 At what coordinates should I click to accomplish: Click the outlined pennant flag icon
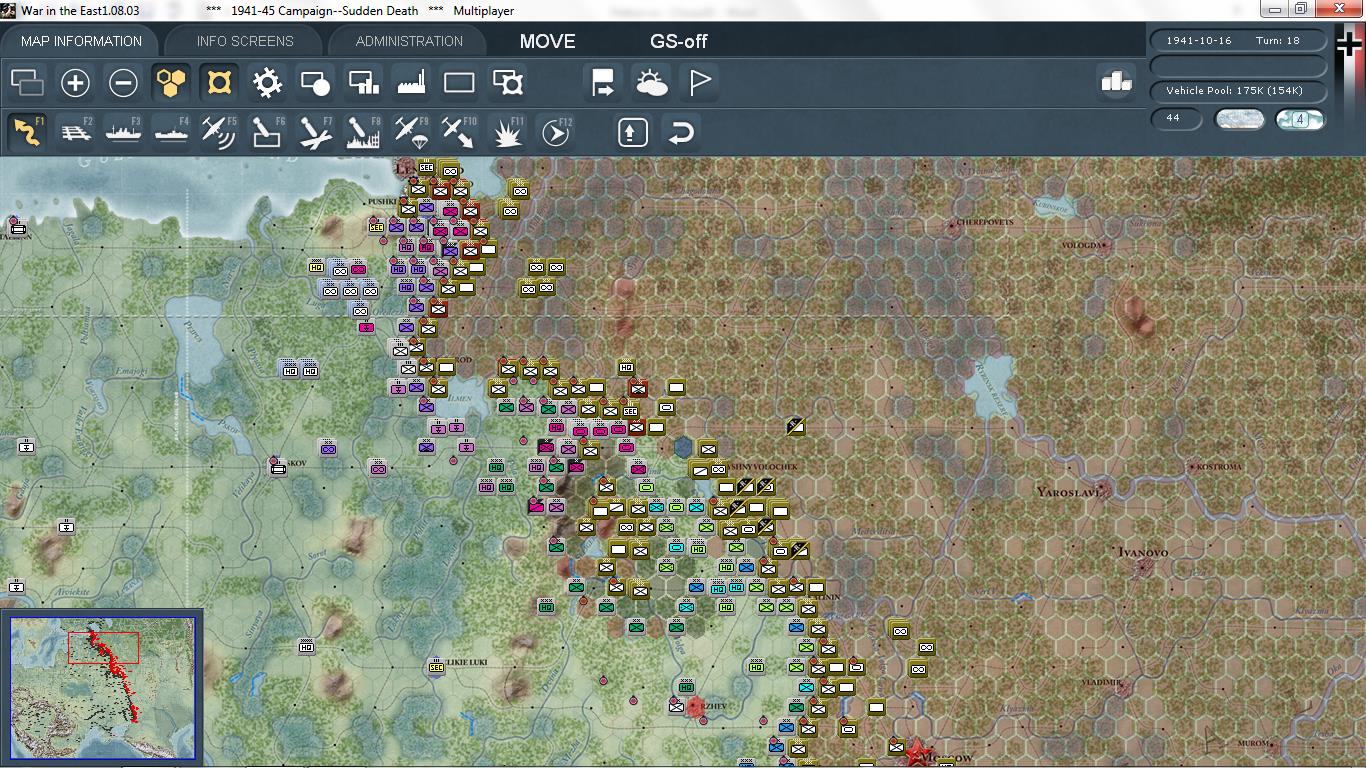[x=699, y=83]
